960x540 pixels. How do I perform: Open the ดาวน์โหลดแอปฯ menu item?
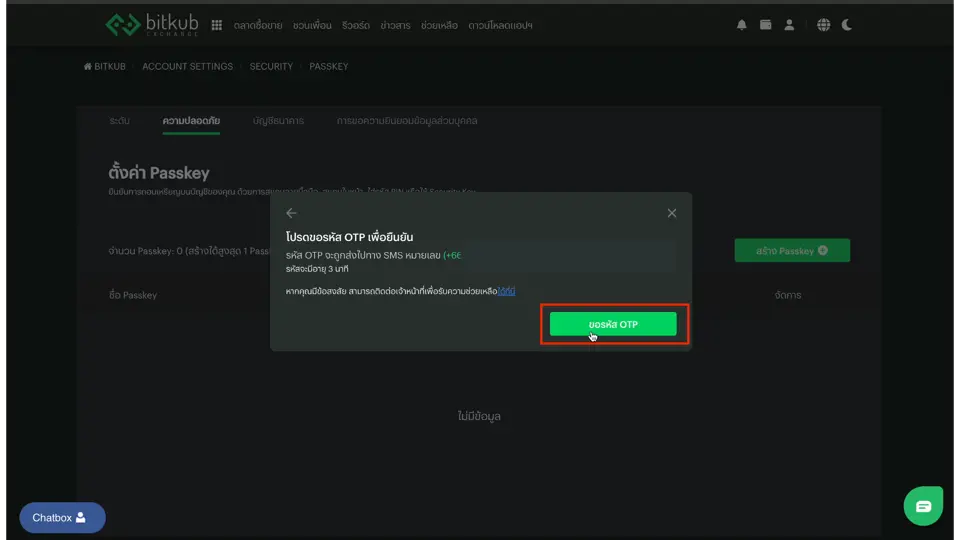tap(500, 25)
